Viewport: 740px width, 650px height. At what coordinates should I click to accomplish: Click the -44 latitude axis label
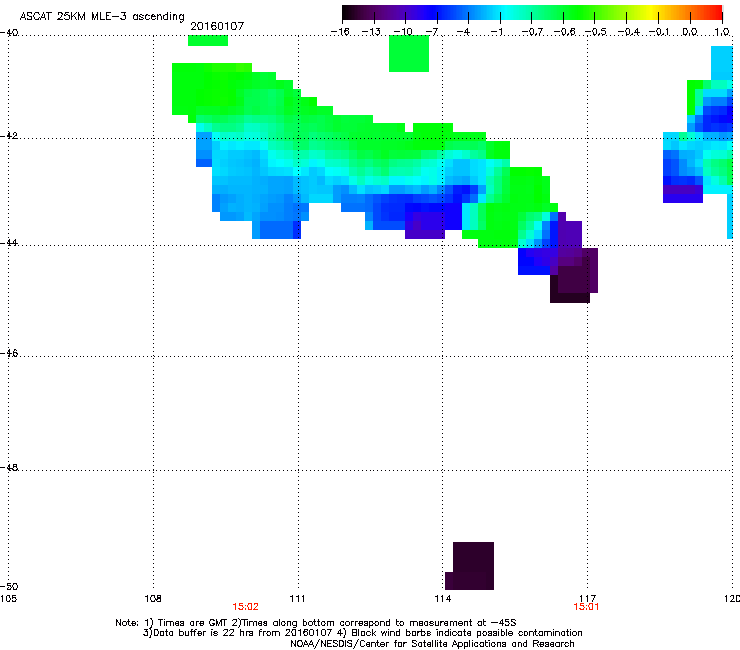pyautogui.click(x=9, y=242)
